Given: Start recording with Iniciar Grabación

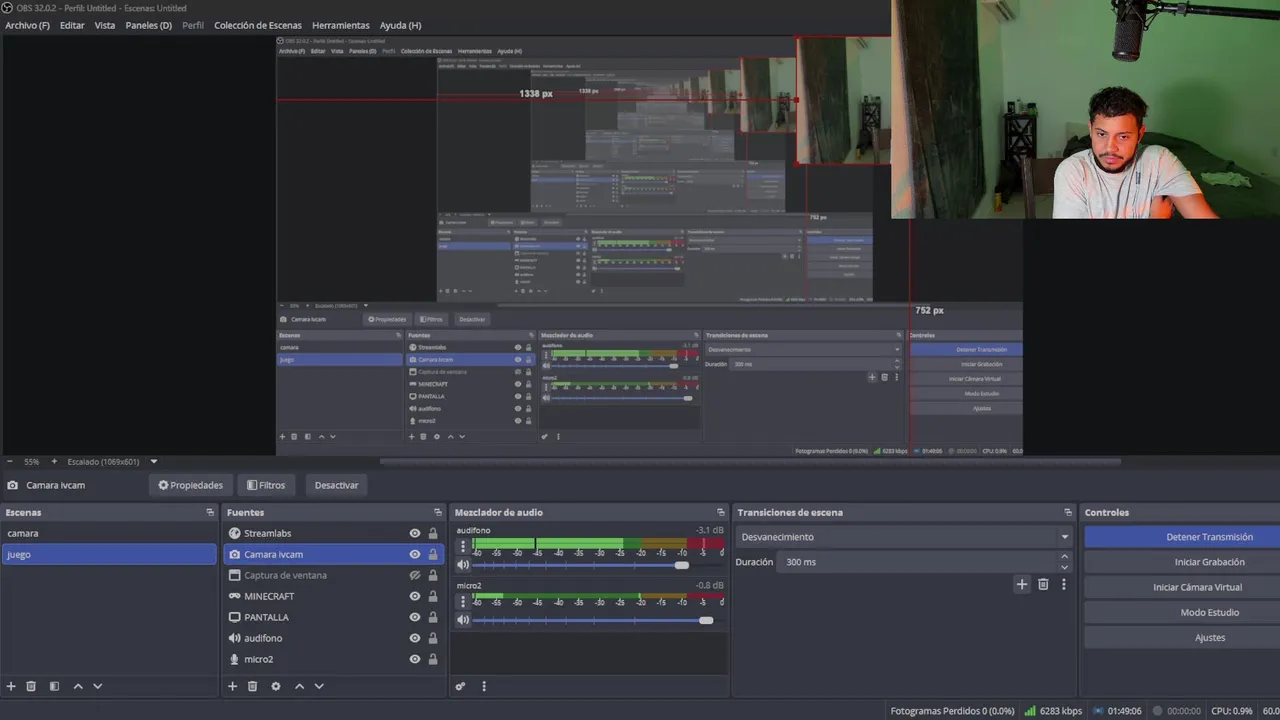Looking at the screenshot, I should coord(1182,562).
